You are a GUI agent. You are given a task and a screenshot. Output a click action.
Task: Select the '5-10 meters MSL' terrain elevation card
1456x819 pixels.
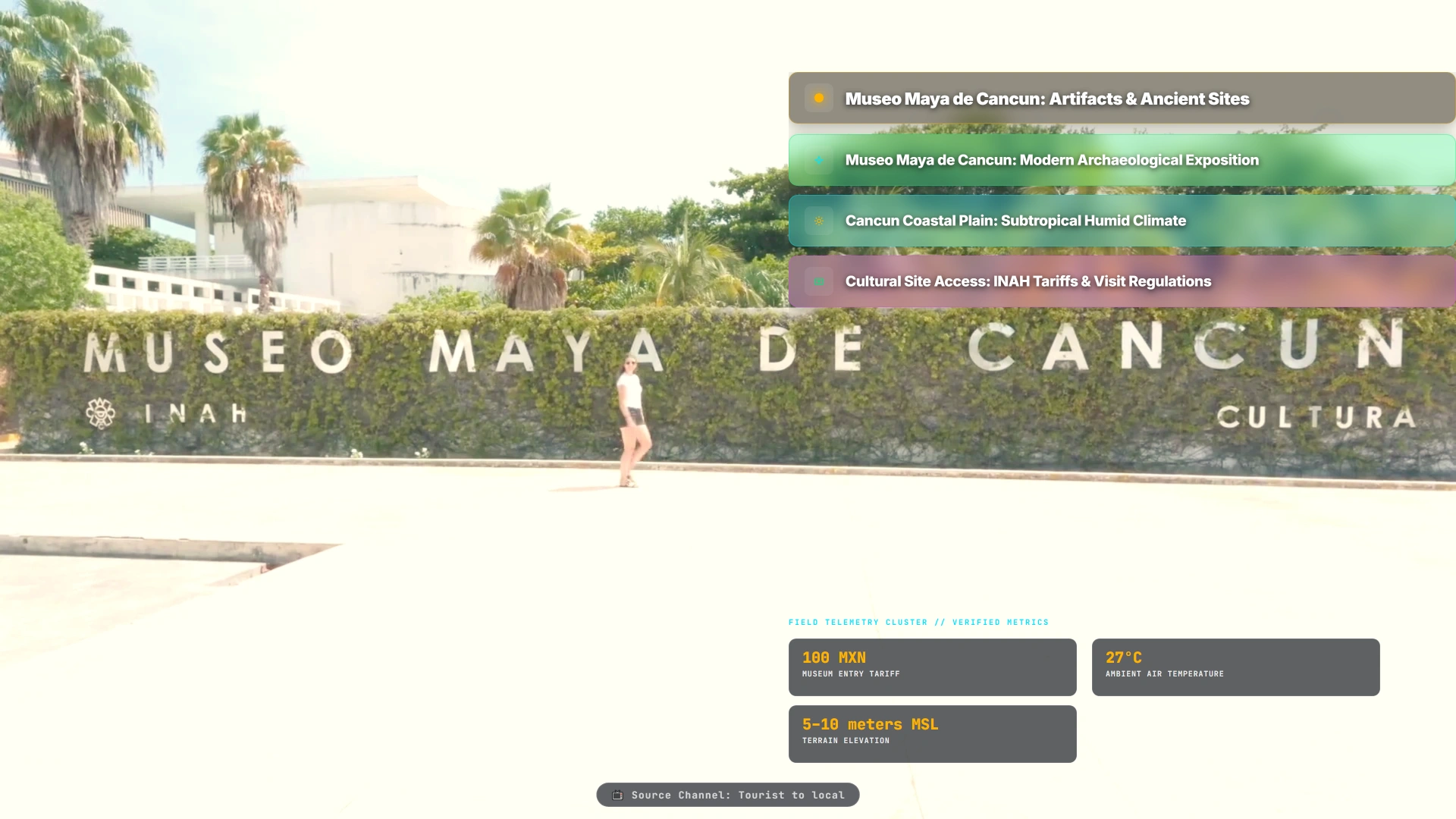pyautogui.click(x=933, y=734)
